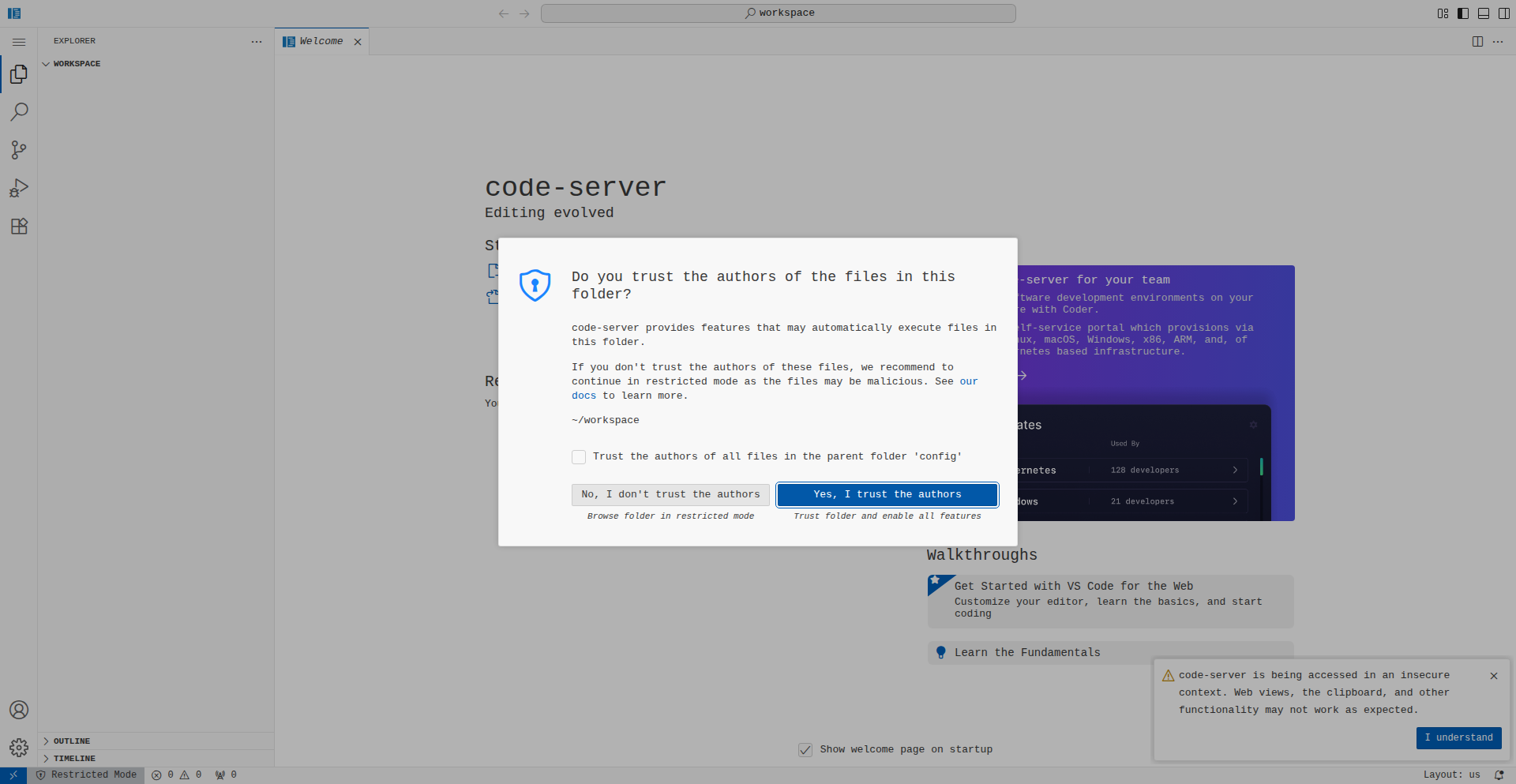Click the workspace command center search box
The image size is (1516, 784).
pyautogui.click(x=779, y=13)
